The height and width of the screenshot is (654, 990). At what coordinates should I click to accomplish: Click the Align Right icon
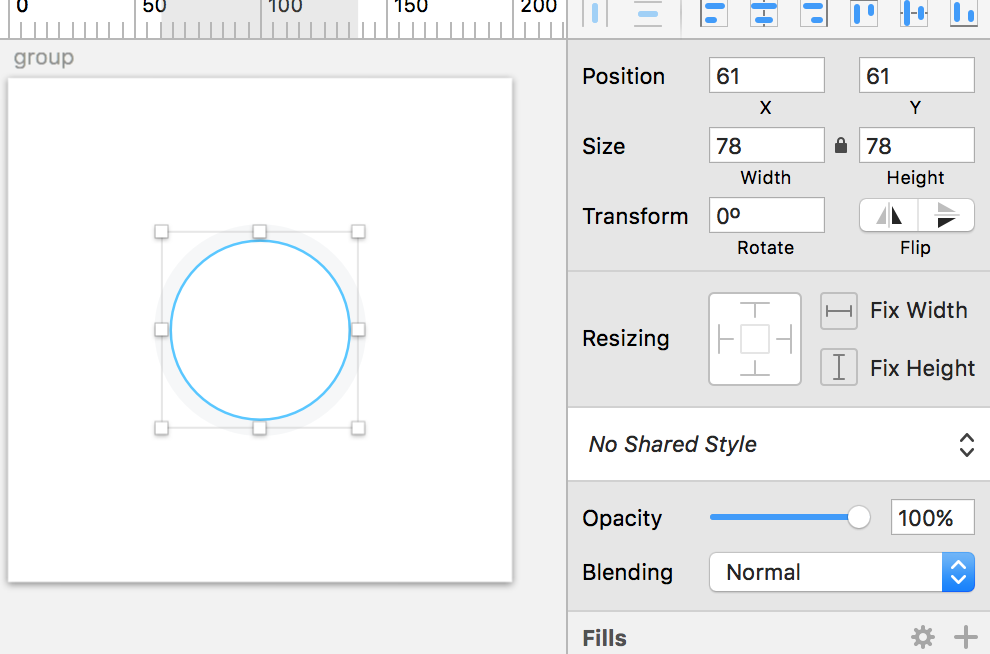point(814,14)
